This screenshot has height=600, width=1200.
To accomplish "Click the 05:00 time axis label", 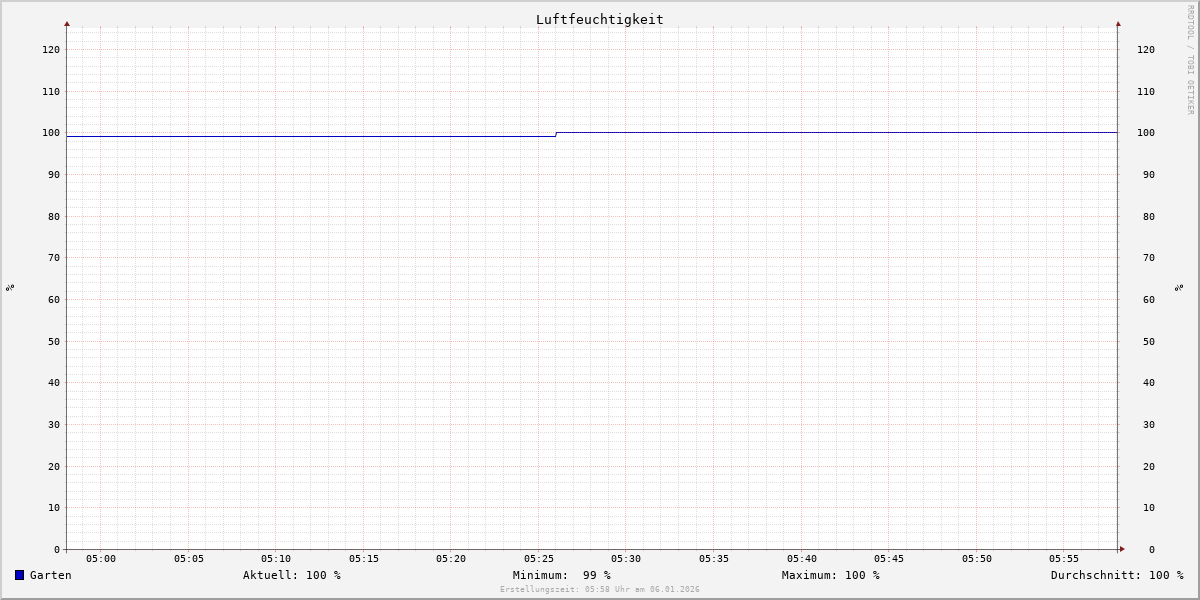I will pyautogui.click(x=101, y=558).
